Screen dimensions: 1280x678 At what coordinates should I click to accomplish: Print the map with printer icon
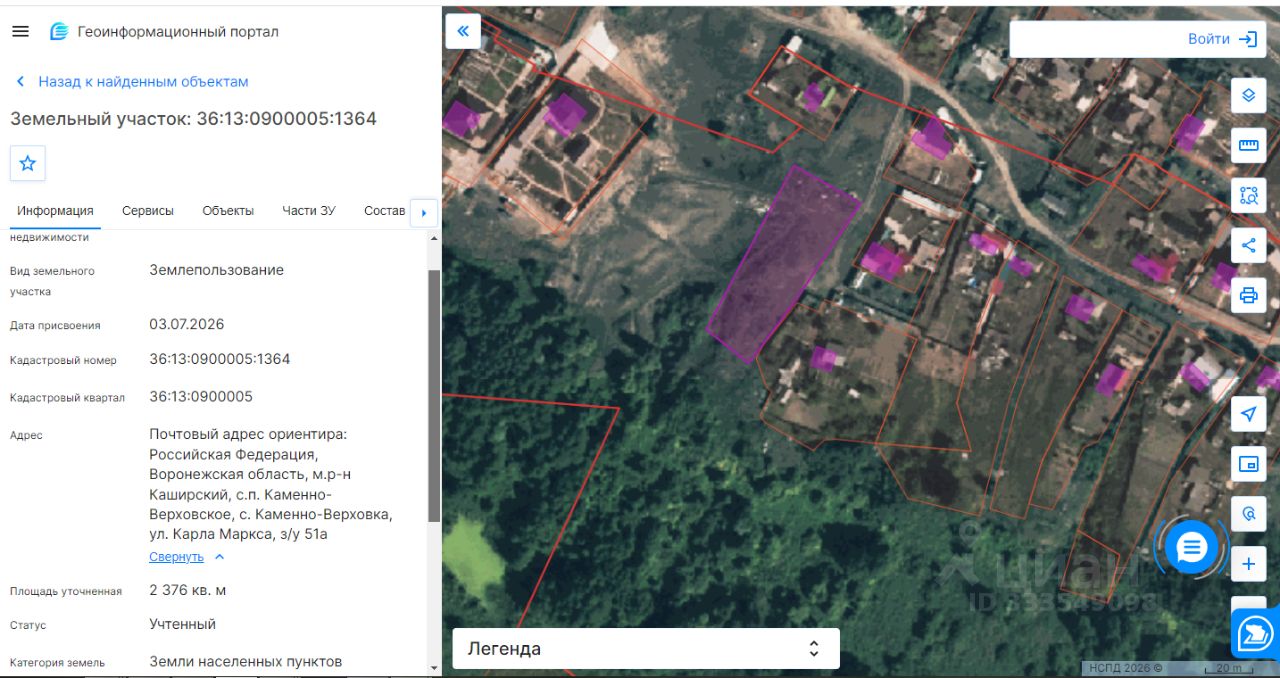click(1248, 295)
